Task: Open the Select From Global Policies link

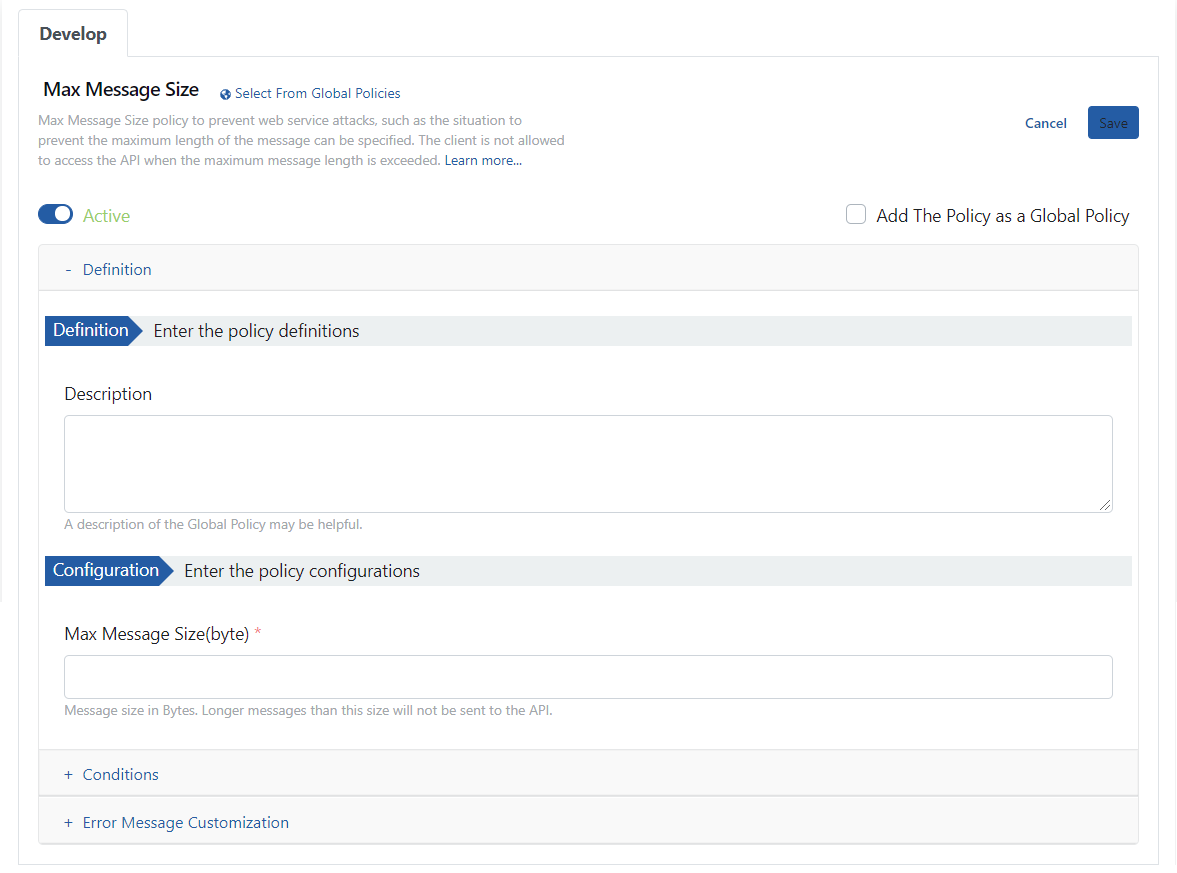Action: pos(317,94)
